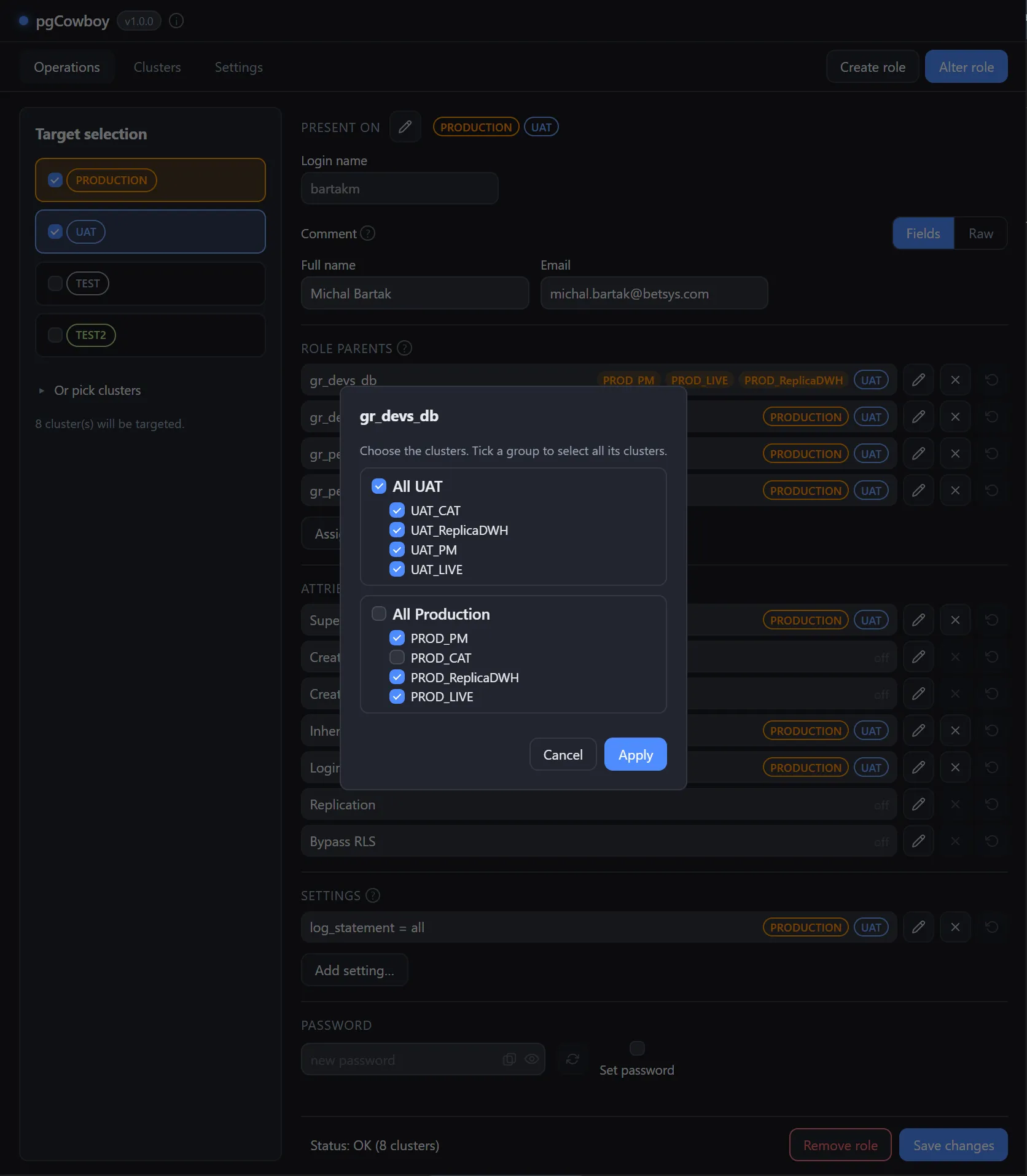Screen dimensions: 1027x1176
Task: Remove the role bartakm
Action: click(840, 1145)
